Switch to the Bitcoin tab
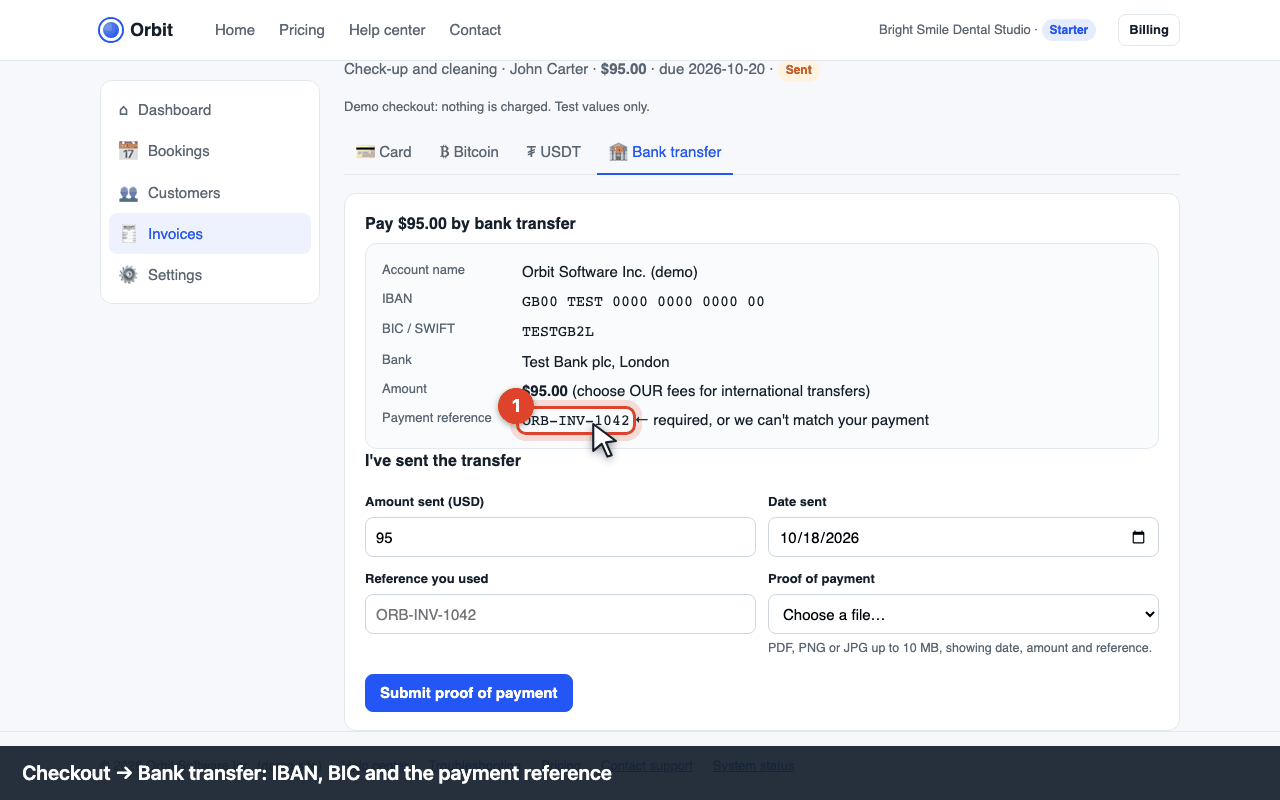Image resolution: width=1280 pixels, height=800 pixels. tap(469, 152)
